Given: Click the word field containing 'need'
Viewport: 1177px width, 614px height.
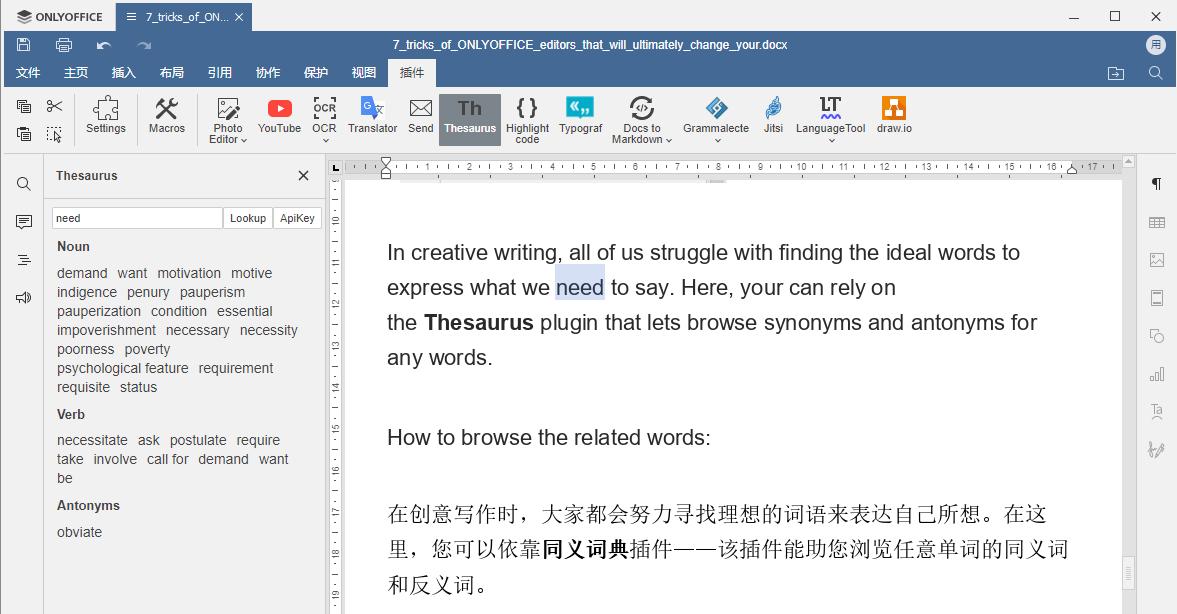Looking at the screenshot, I should click(137, 217).
